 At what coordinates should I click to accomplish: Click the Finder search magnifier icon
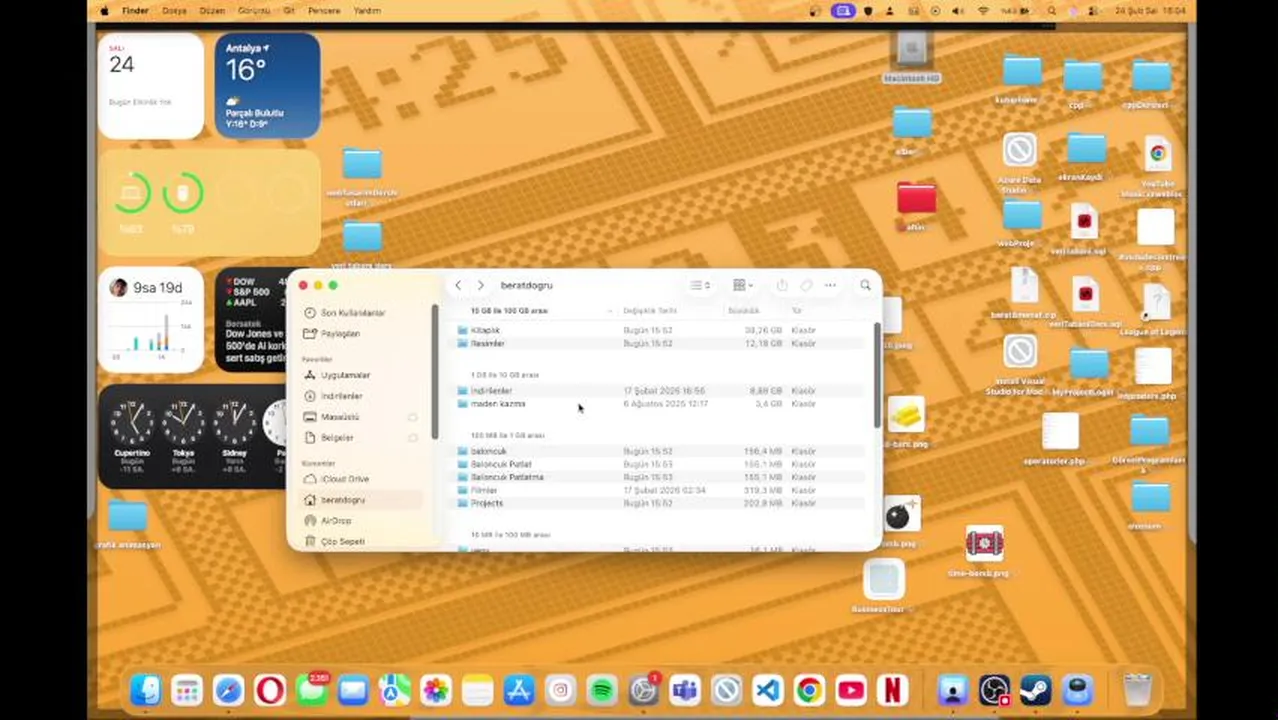865,285
